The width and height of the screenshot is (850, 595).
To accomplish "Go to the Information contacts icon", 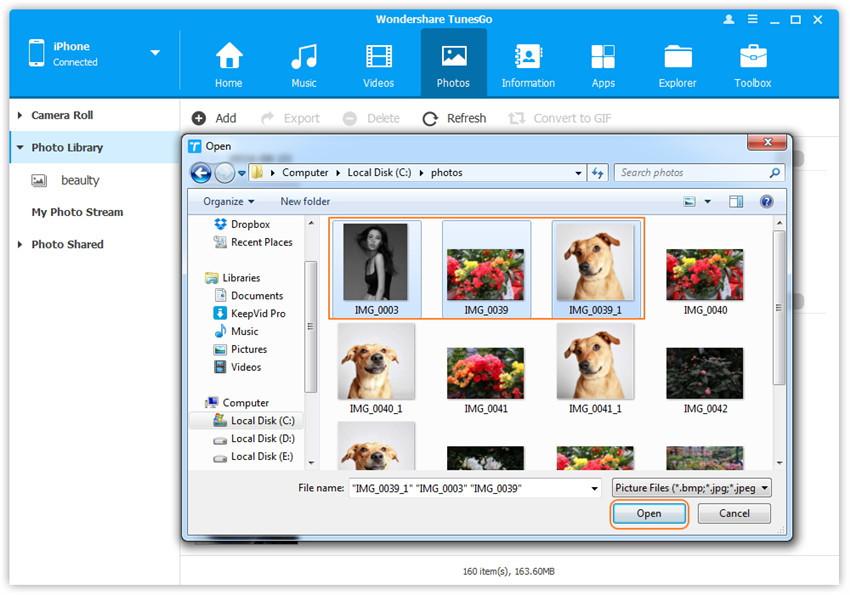I will 527,57.
